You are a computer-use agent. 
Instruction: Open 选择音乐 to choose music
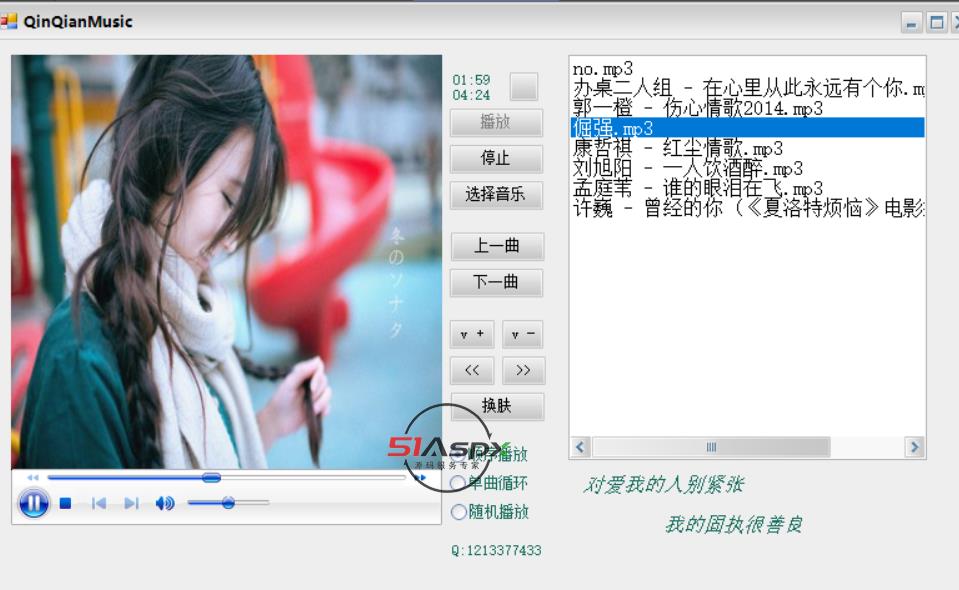click(x=496, y=195)
